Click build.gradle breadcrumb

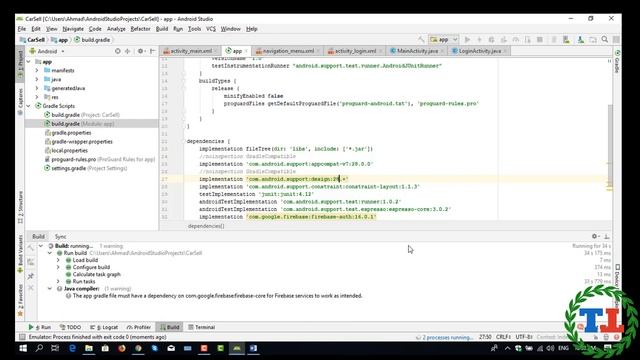92,40
